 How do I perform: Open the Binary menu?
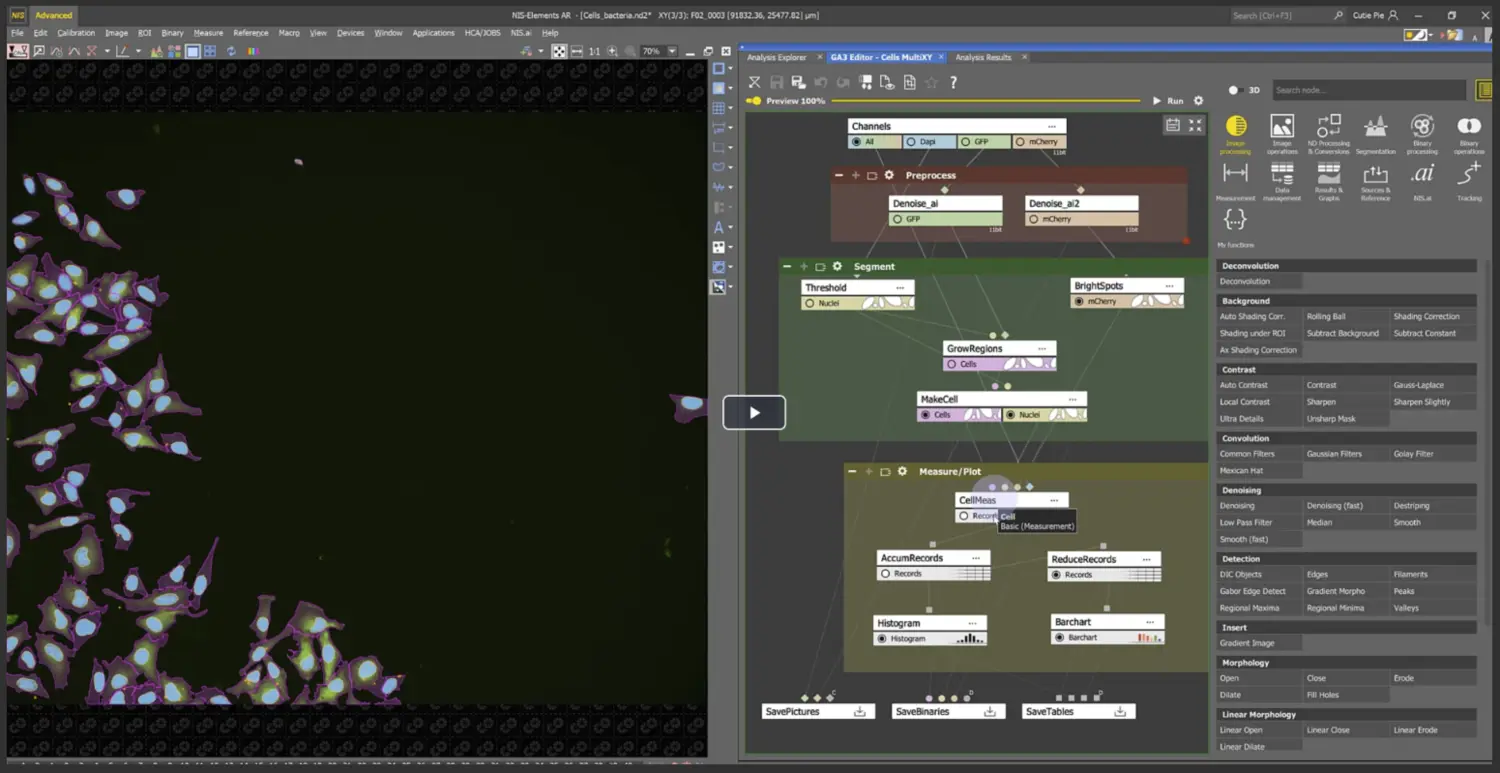[x=172, y=33]
